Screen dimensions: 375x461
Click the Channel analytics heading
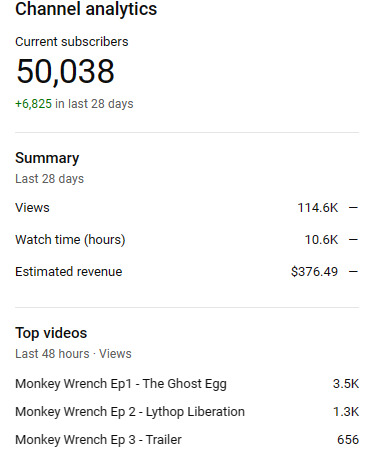[x=86, y=9]
